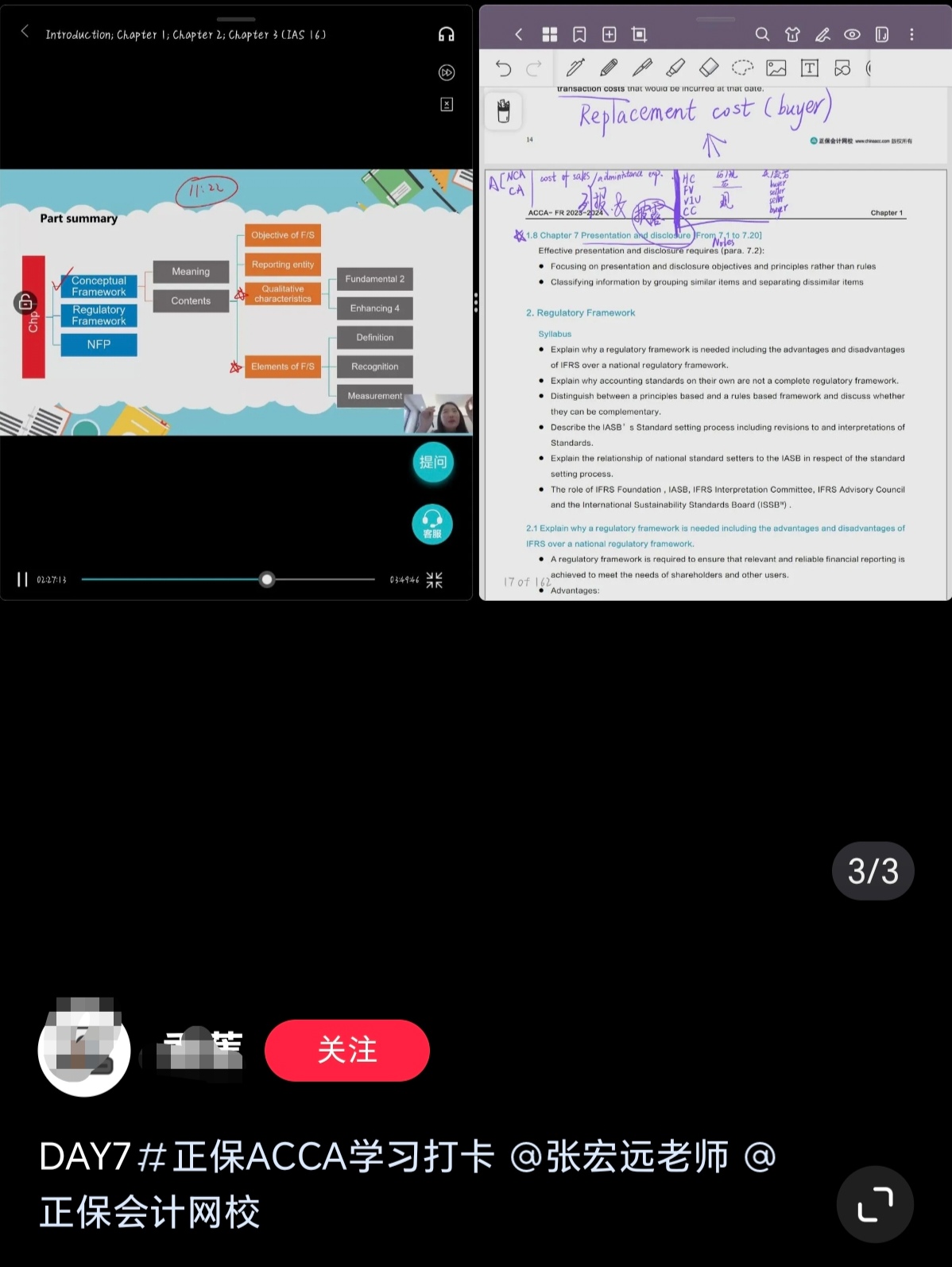Toggle read-only eye mode in notes
The width and height of the screenshot is (952, 1267).
(x=852, y=34)
